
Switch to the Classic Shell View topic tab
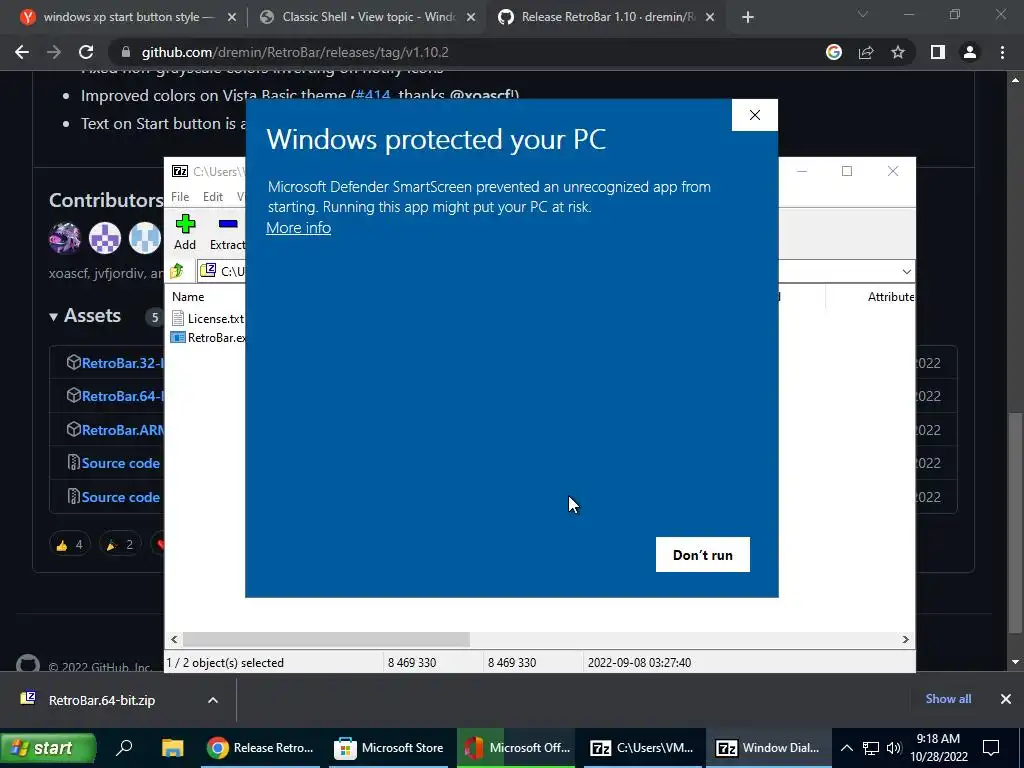(x=368, y=18)
